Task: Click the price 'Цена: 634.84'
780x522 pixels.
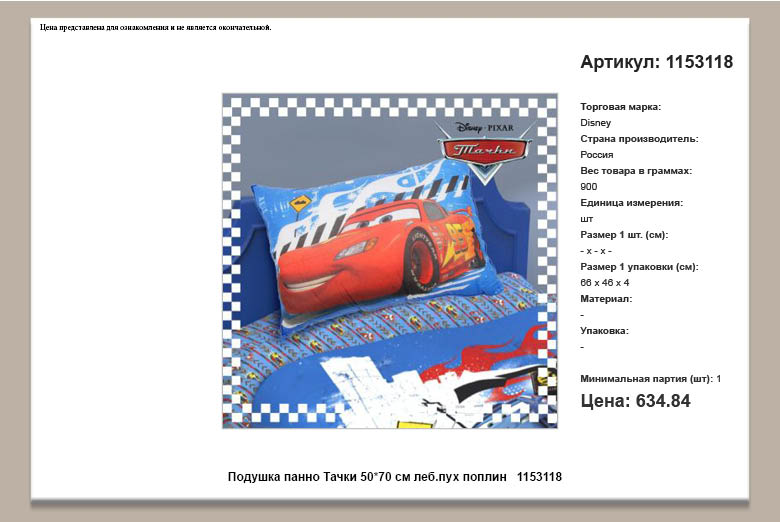Action: pos(635,401)
